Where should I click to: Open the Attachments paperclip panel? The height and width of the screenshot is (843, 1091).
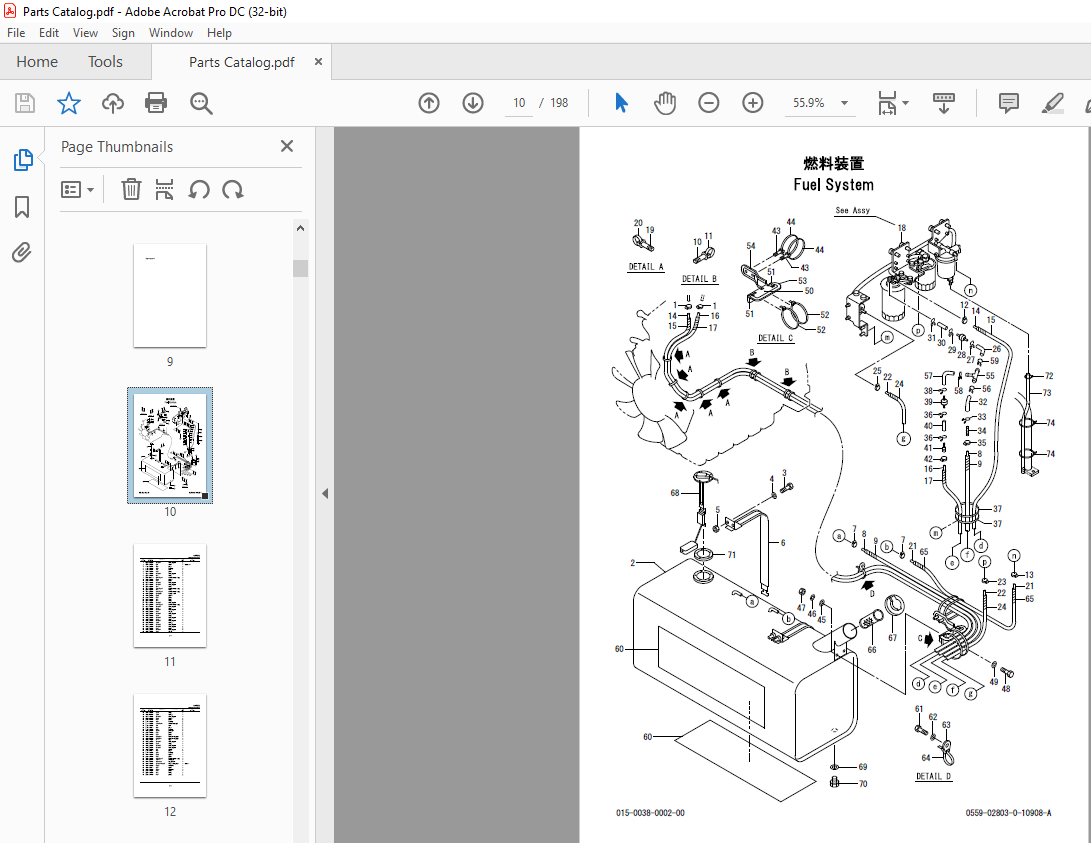tap(22, 252)
